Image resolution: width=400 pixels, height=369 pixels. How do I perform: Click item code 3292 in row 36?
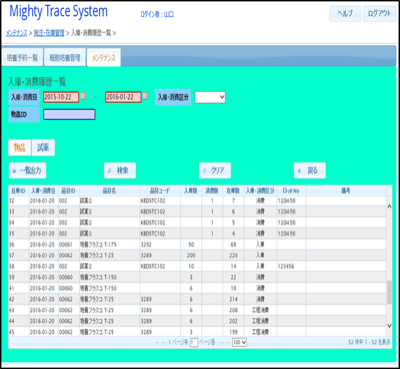click(146, 245)
